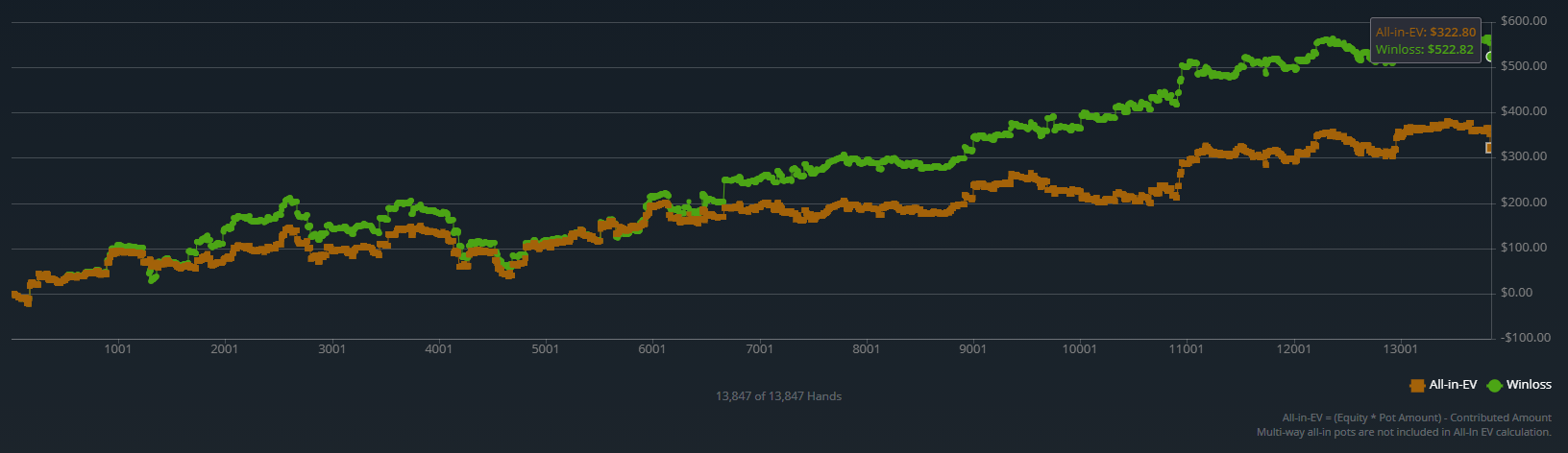Click the 6001 x-axis hand label
The width and height of the screenshot is (1568, 453).
coord(651,349)
